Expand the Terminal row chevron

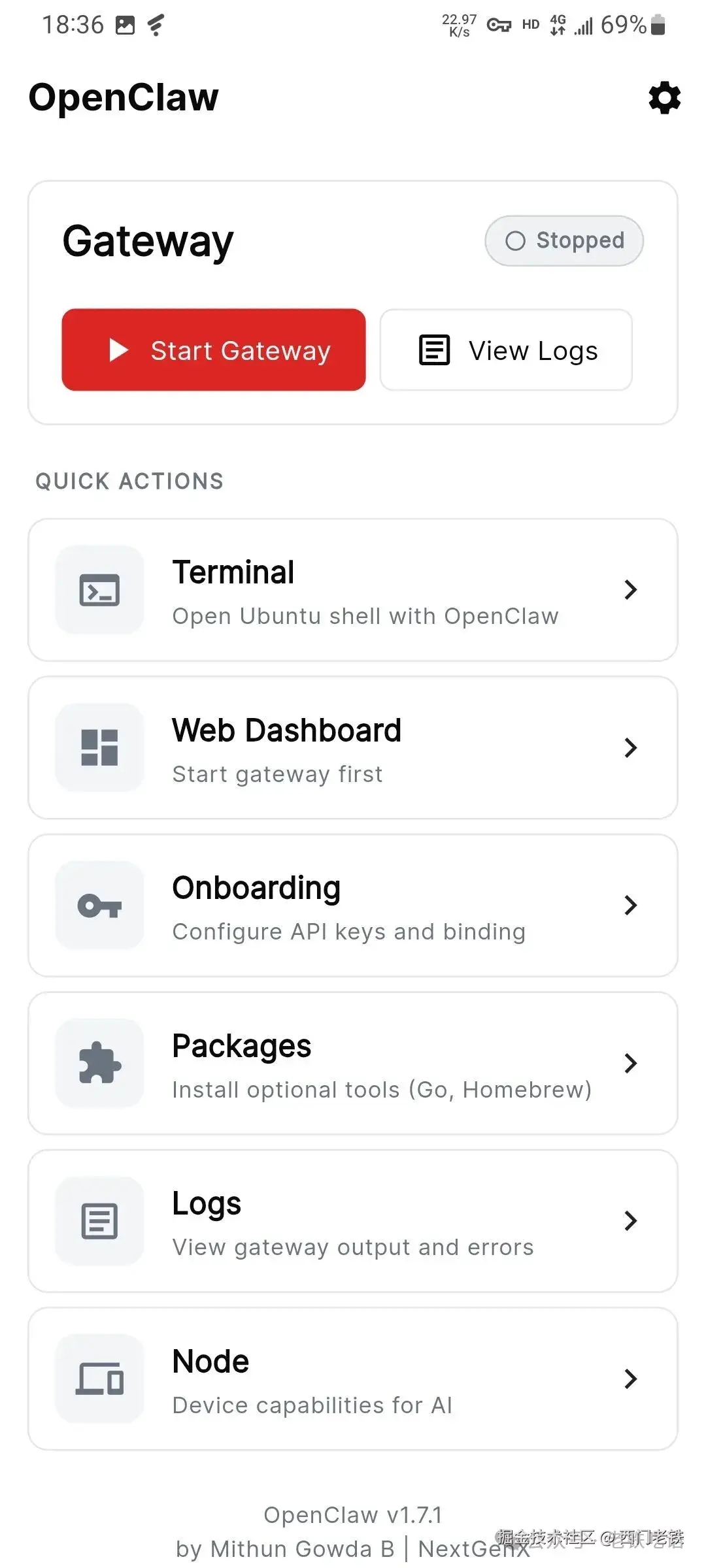click(630, 590)
